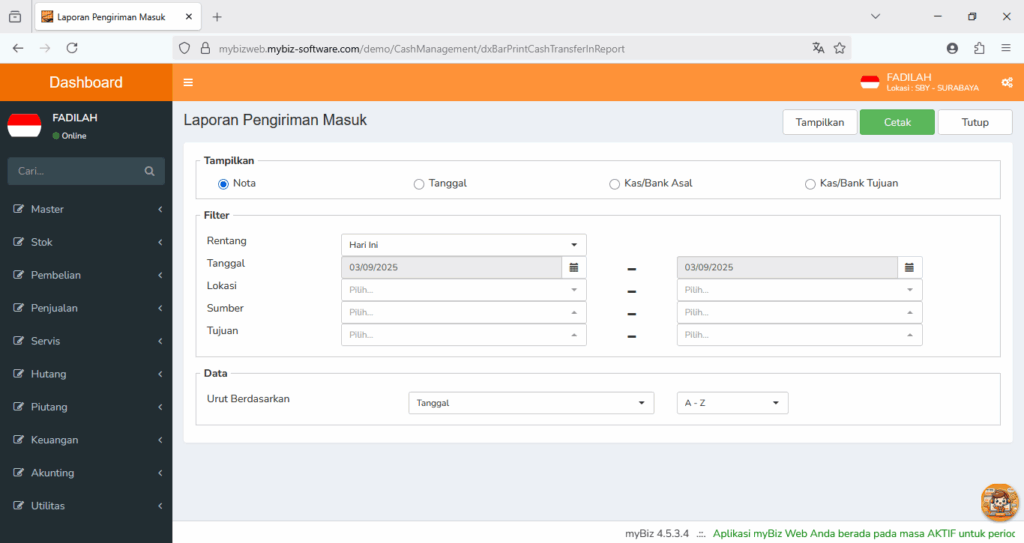Open browser extensions puzzle icon
The height and width of the screenshot is (543, 1024).
pyautogui.click(x=979, y=48)
